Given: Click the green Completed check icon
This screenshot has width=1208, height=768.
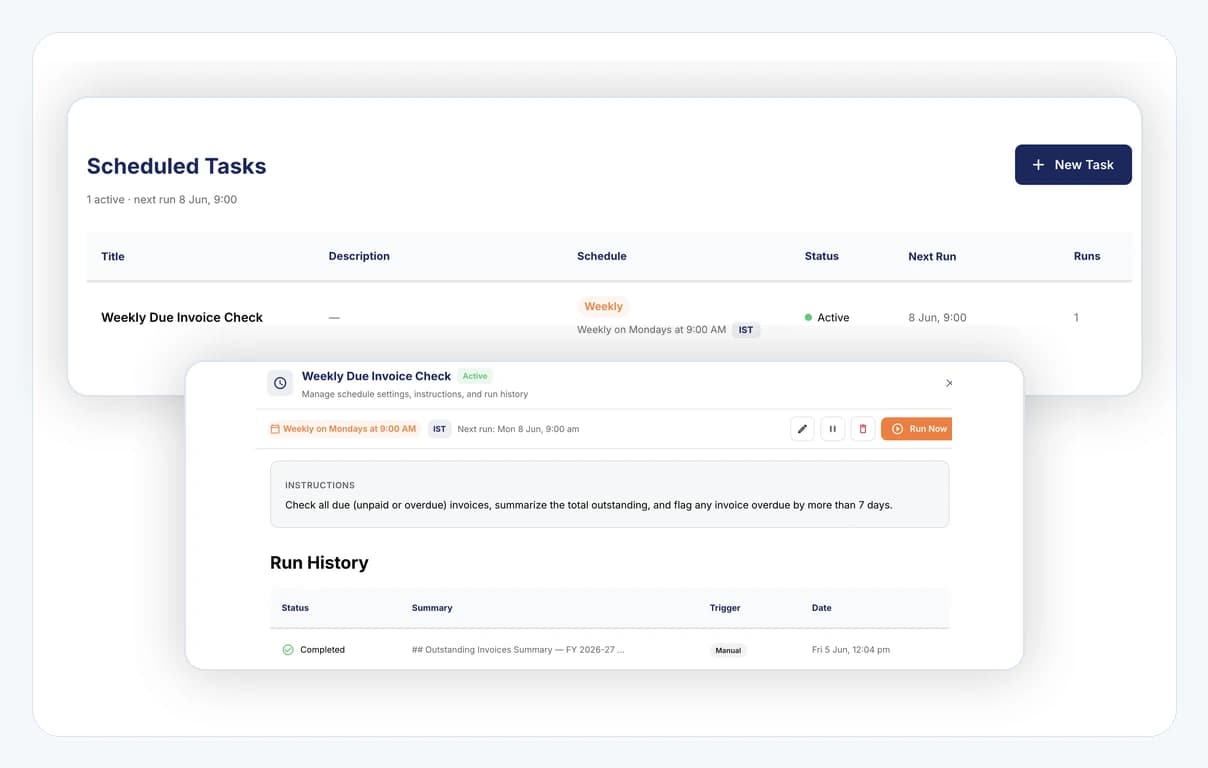Looking at the screenshot, I should pos(288,650).
